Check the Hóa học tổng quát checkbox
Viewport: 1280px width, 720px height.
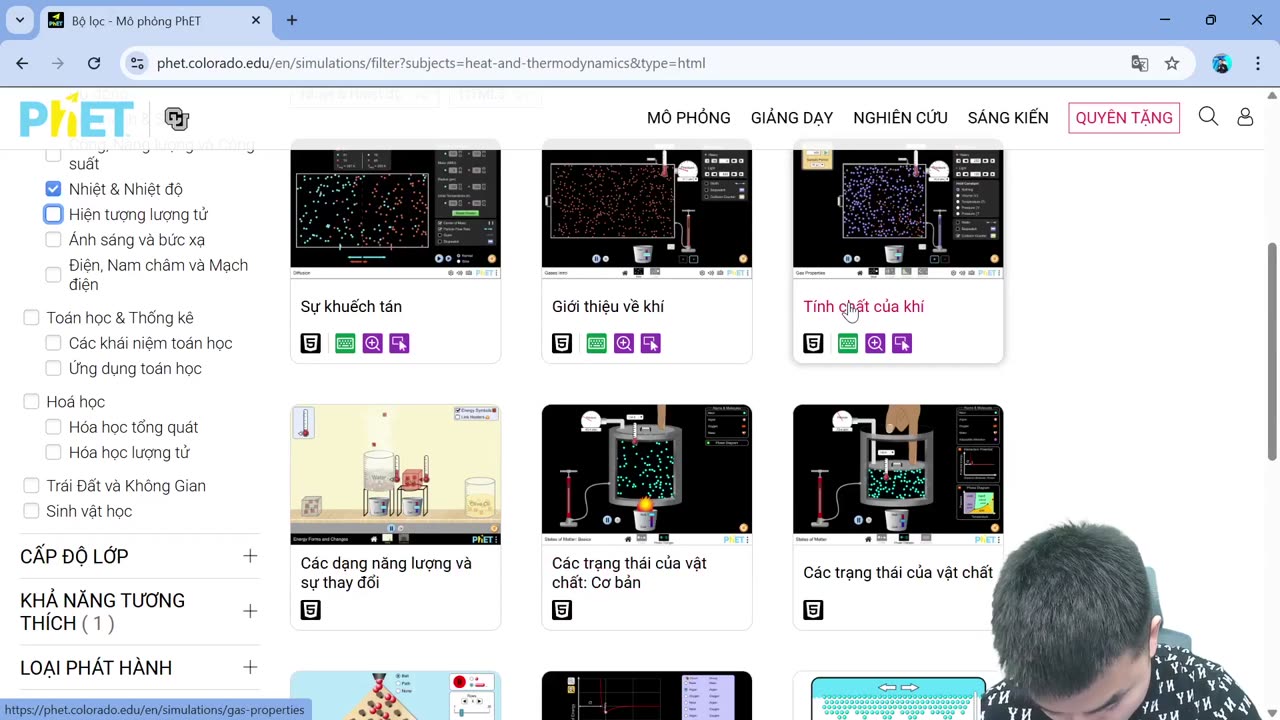pos(53,427)
